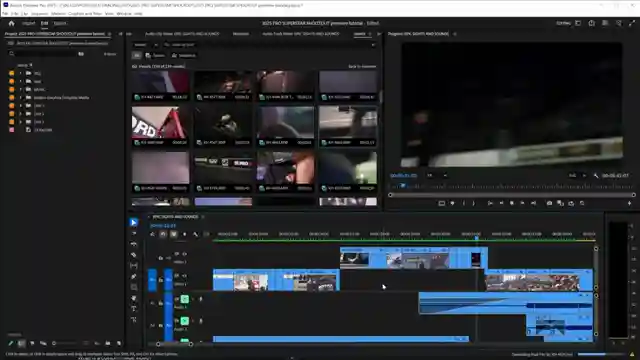Create a New Bin in Project panel
This screenshot has width=640, height=360.
pos(108,344)
